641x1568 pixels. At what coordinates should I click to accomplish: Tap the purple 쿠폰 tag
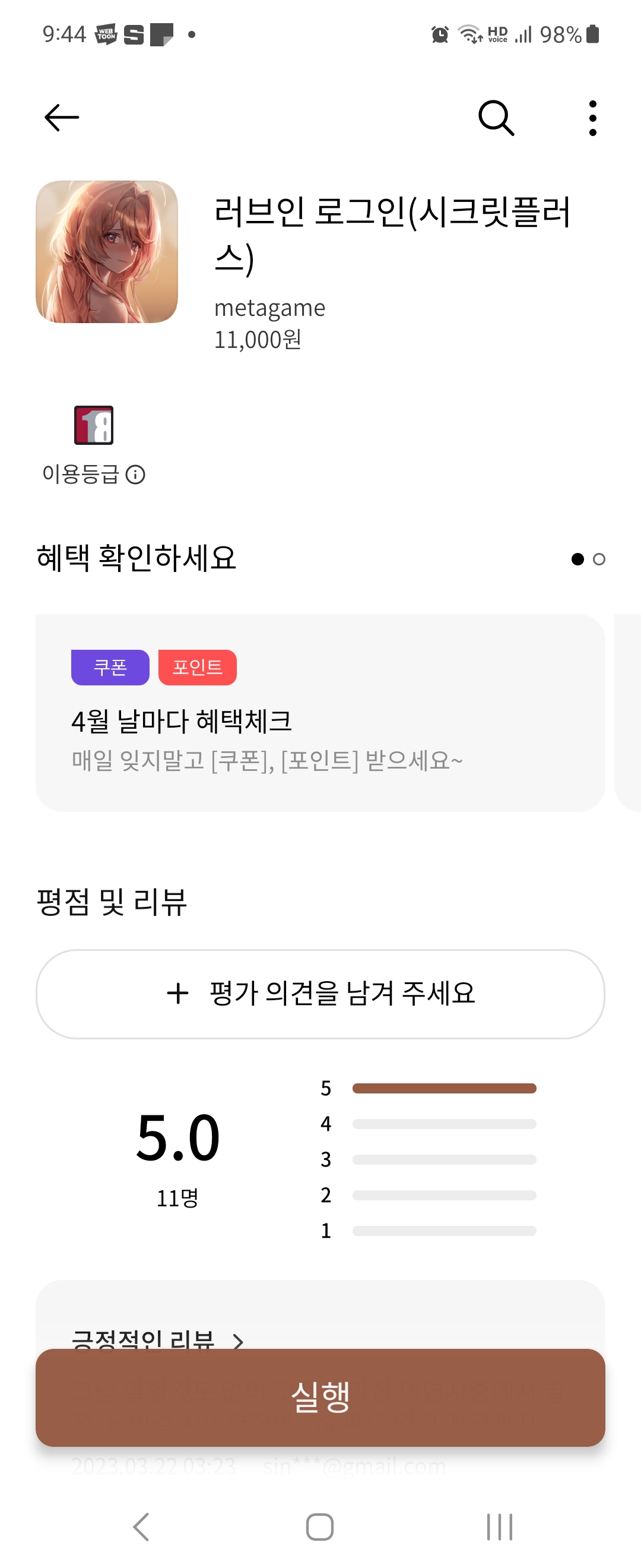click(110, 667)
